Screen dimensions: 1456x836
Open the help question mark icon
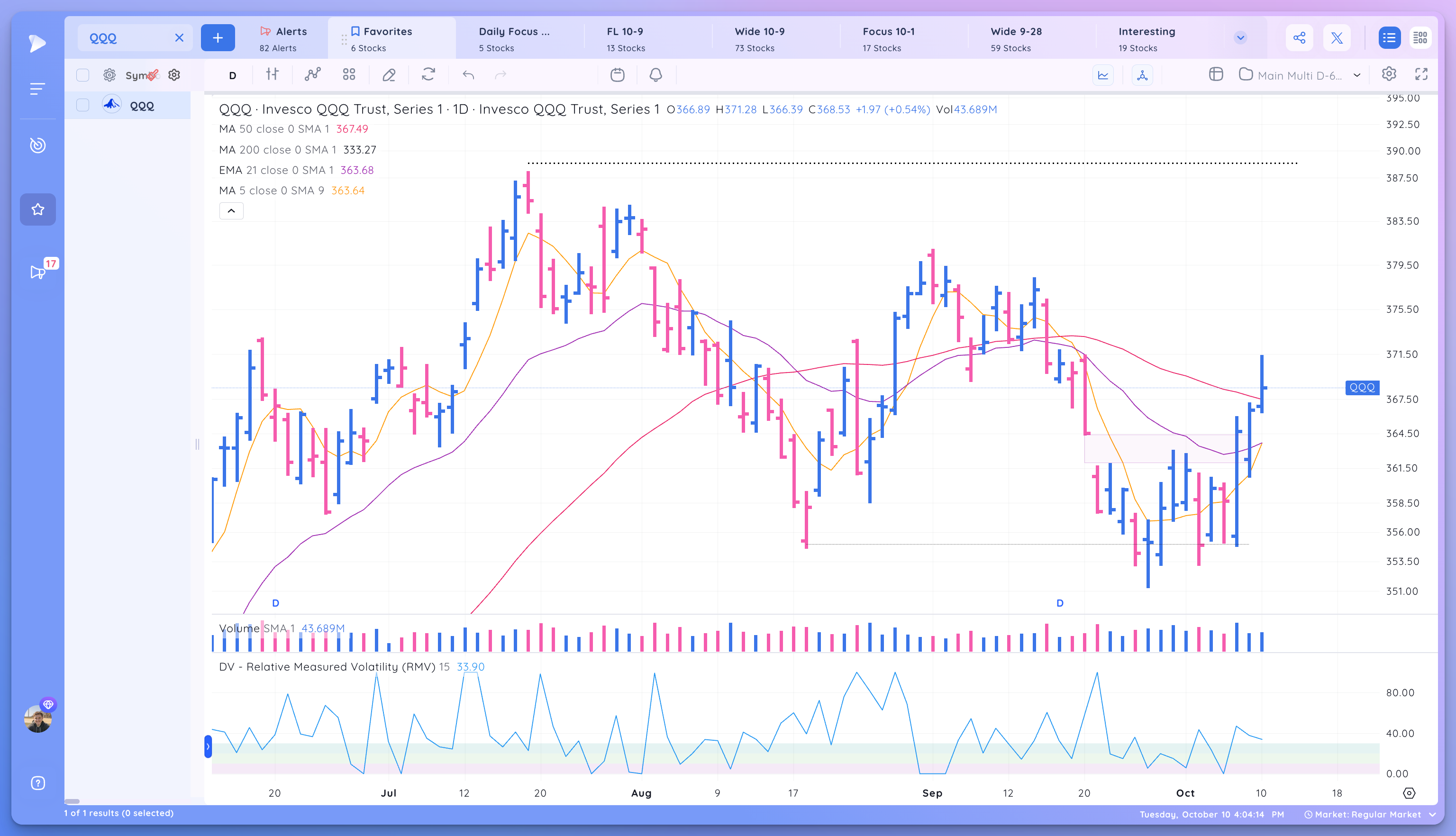click(37, 783)
